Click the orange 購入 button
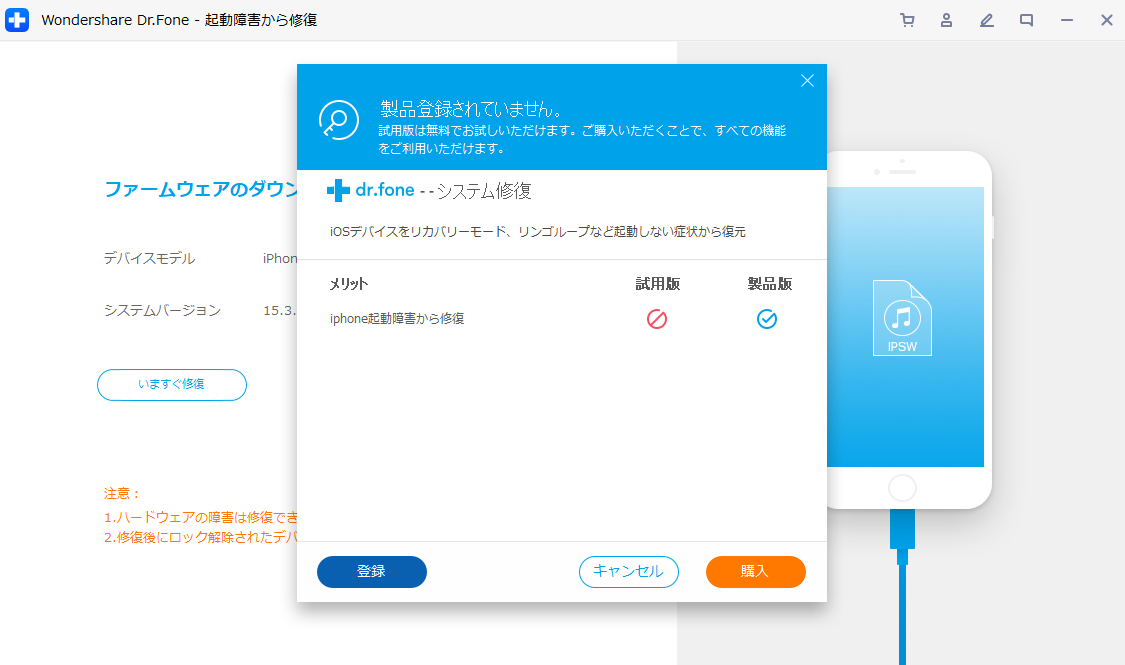 point(756,572)
